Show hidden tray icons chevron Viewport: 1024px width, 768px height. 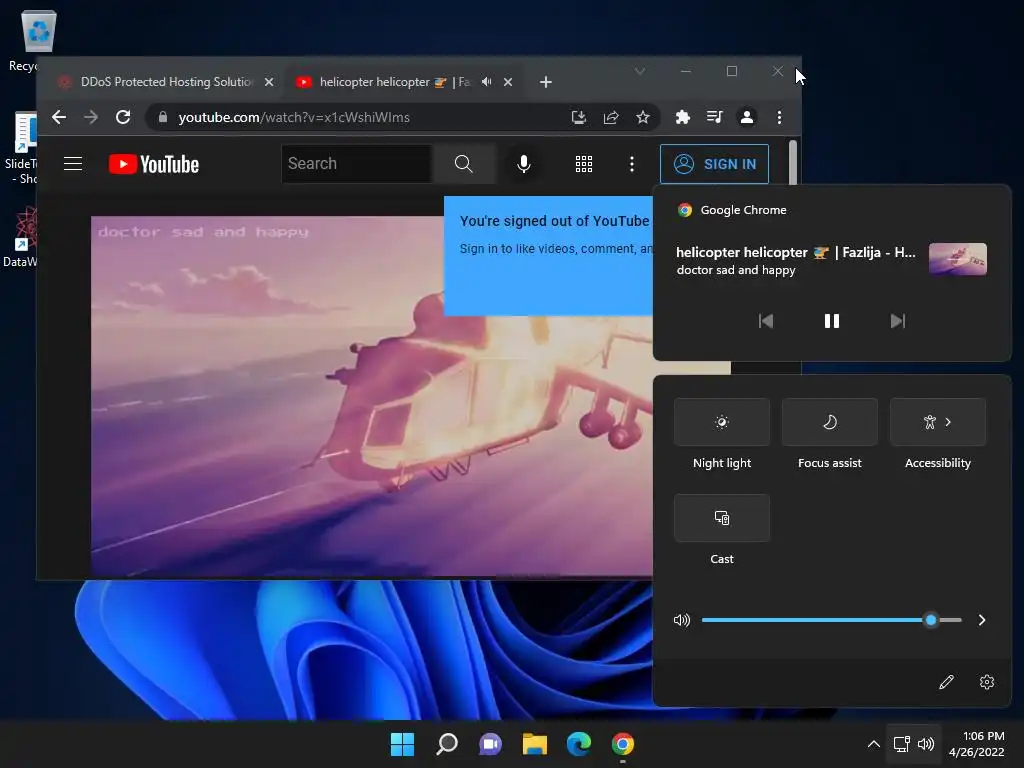pyautogui.click(x=873, y=744)
